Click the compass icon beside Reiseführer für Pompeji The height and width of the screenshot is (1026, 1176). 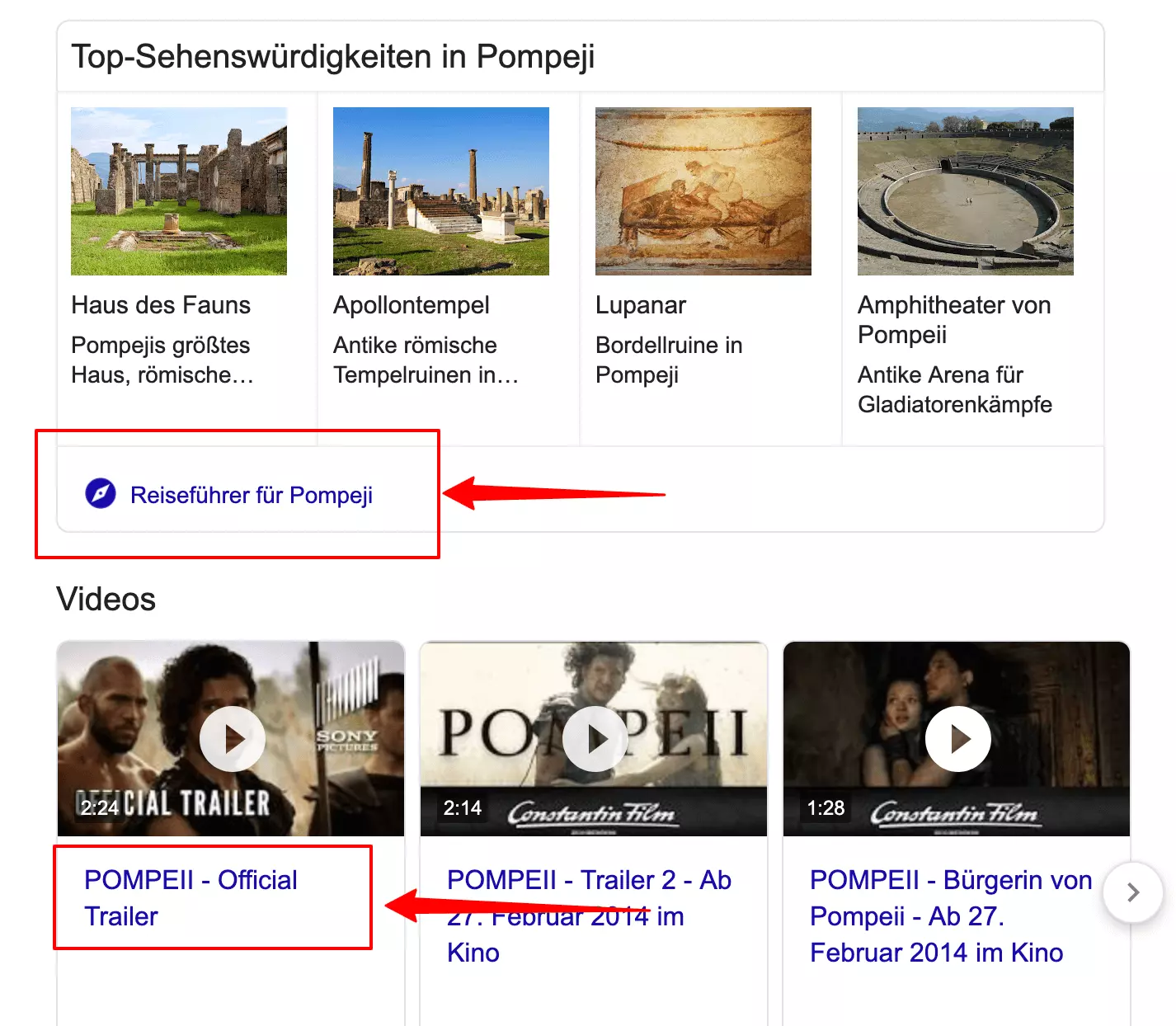click(101, 494)
